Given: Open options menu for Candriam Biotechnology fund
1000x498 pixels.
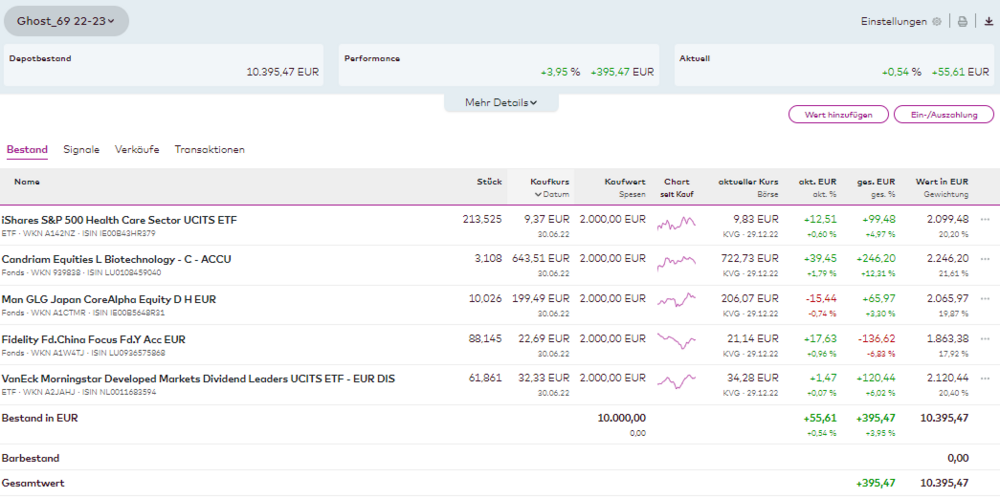Looking at the screenshot, I should pos(985,259).
